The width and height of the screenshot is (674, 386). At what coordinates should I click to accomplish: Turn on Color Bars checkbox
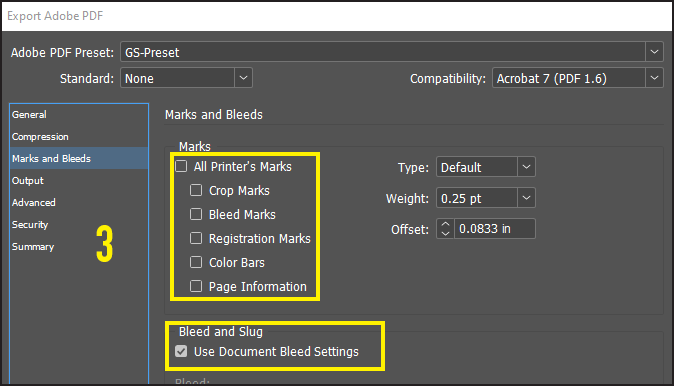[196, 262]
